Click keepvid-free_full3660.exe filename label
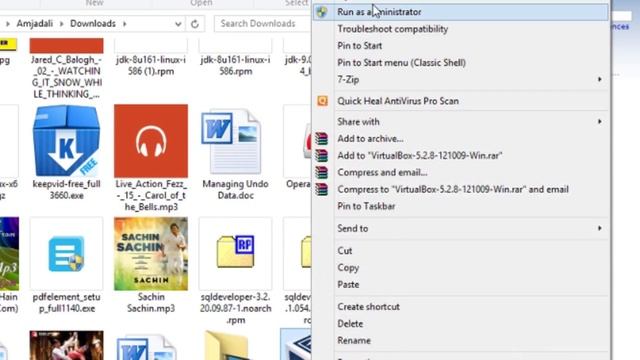 click(67, 190)
